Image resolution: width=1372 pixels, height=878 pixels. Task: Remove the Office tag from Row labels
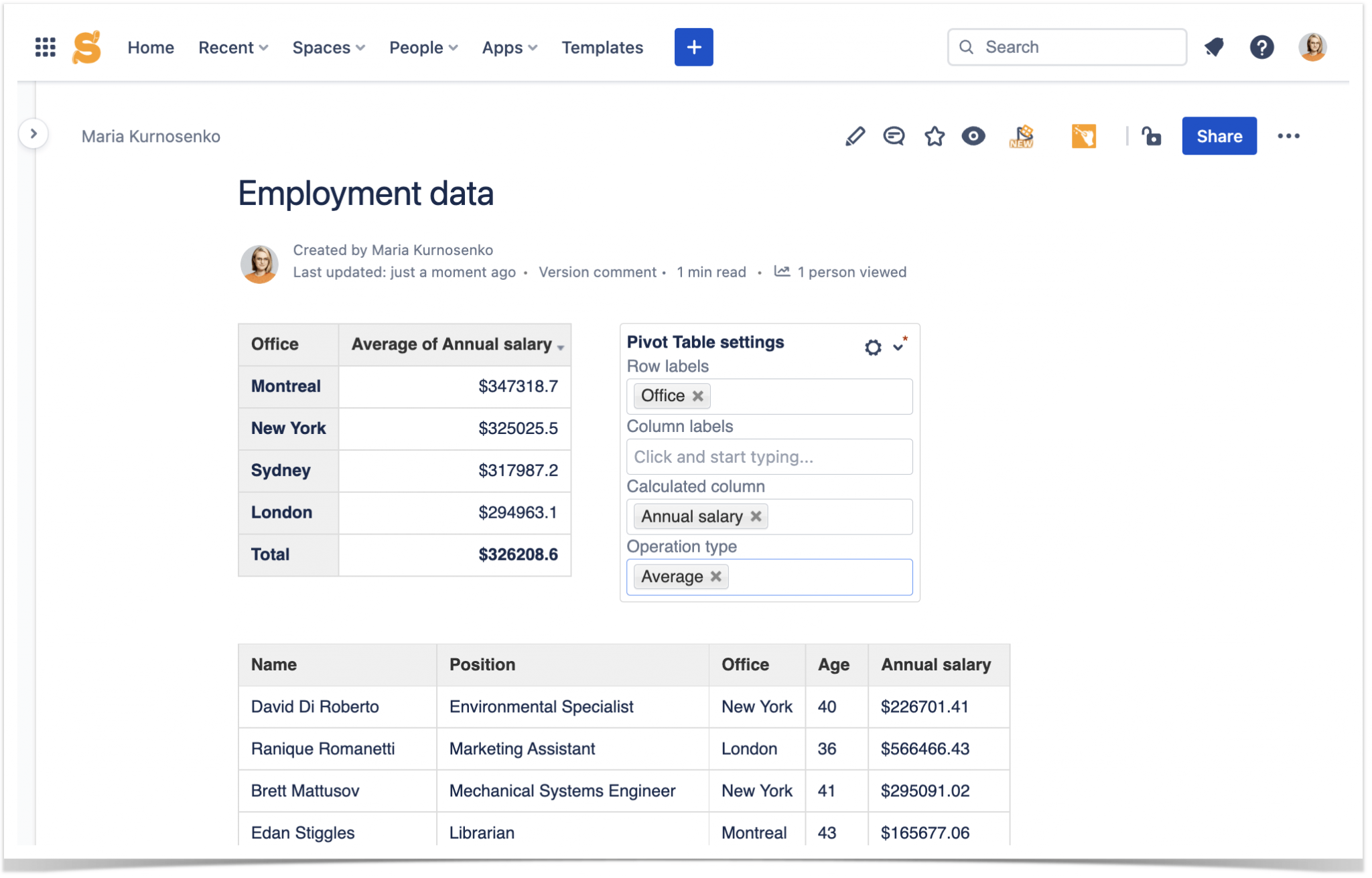point(697,395)
